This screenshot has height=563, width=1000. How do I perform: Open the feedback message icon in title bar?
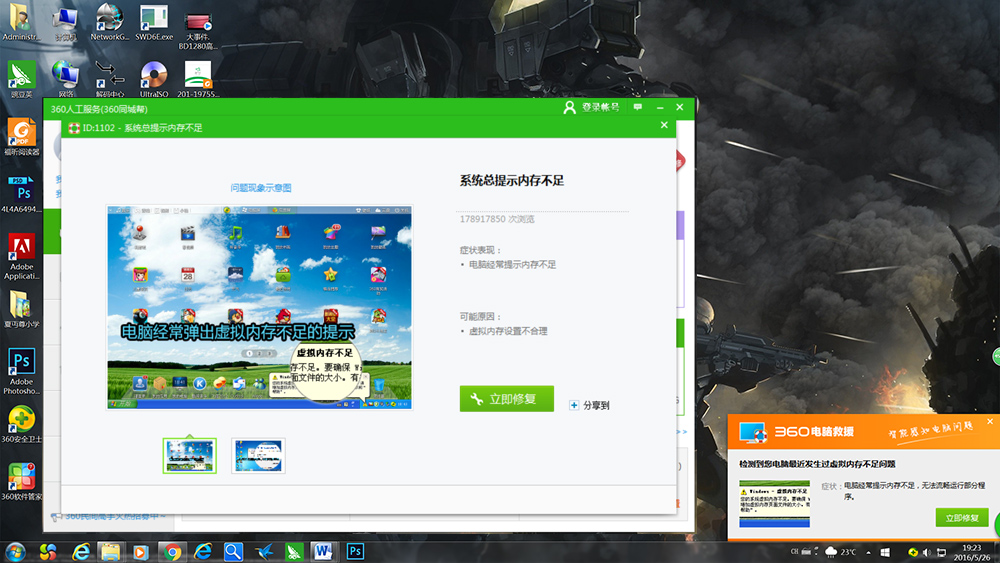638,107
